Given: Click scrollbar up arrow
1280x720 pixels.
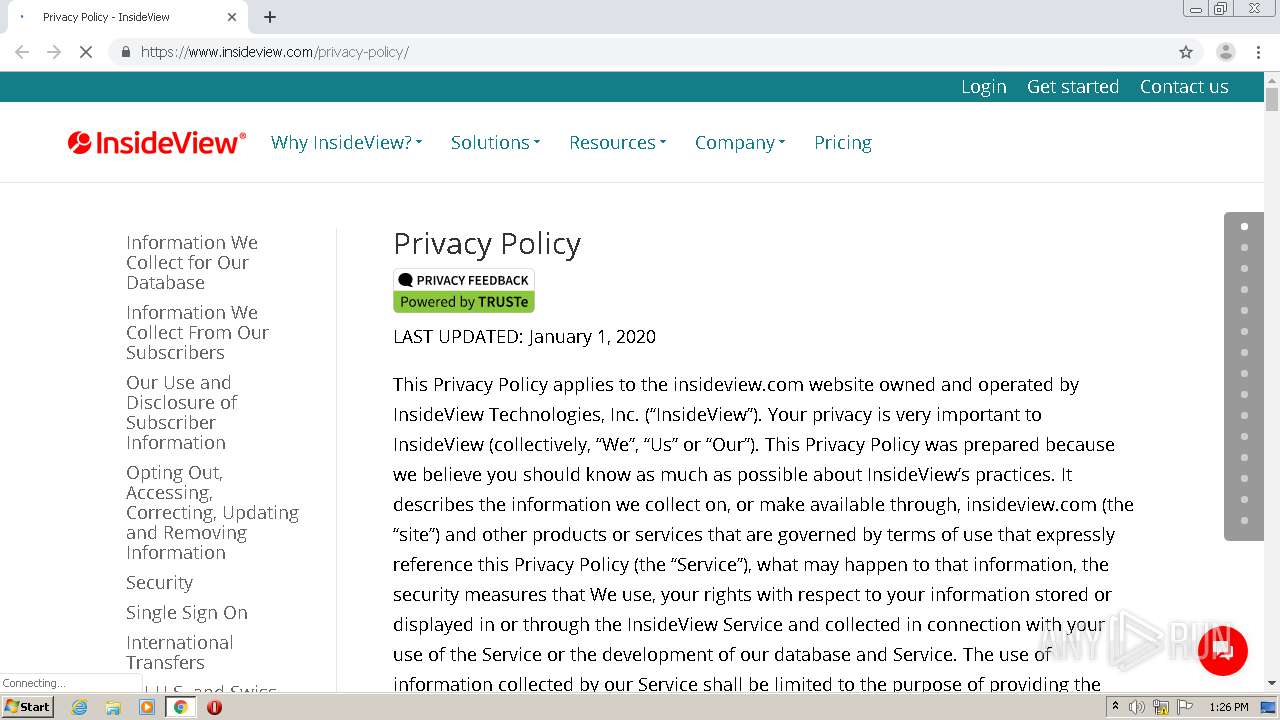Looking at the screenshot, I should coord(1272,79).
